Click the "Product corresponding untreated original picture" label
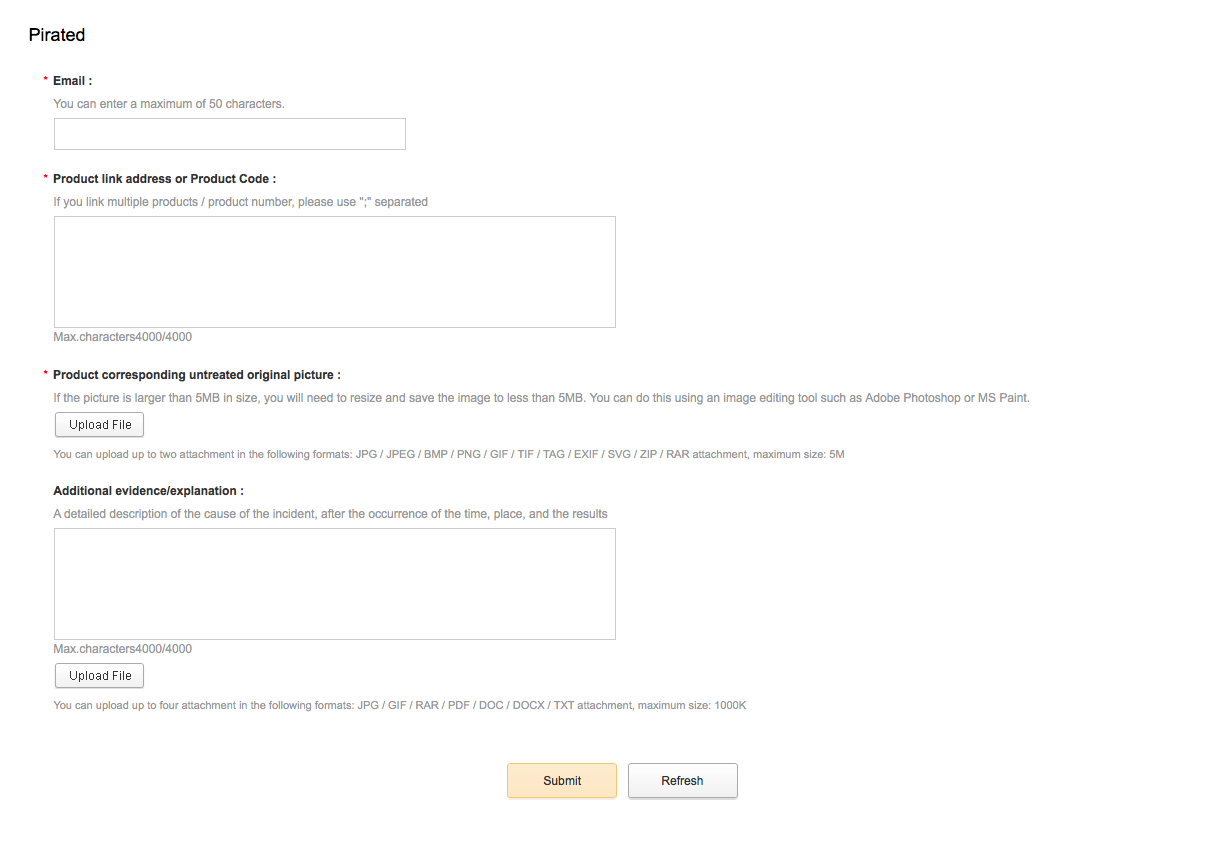Screen dimensions: 1226x850 [197, 375]
